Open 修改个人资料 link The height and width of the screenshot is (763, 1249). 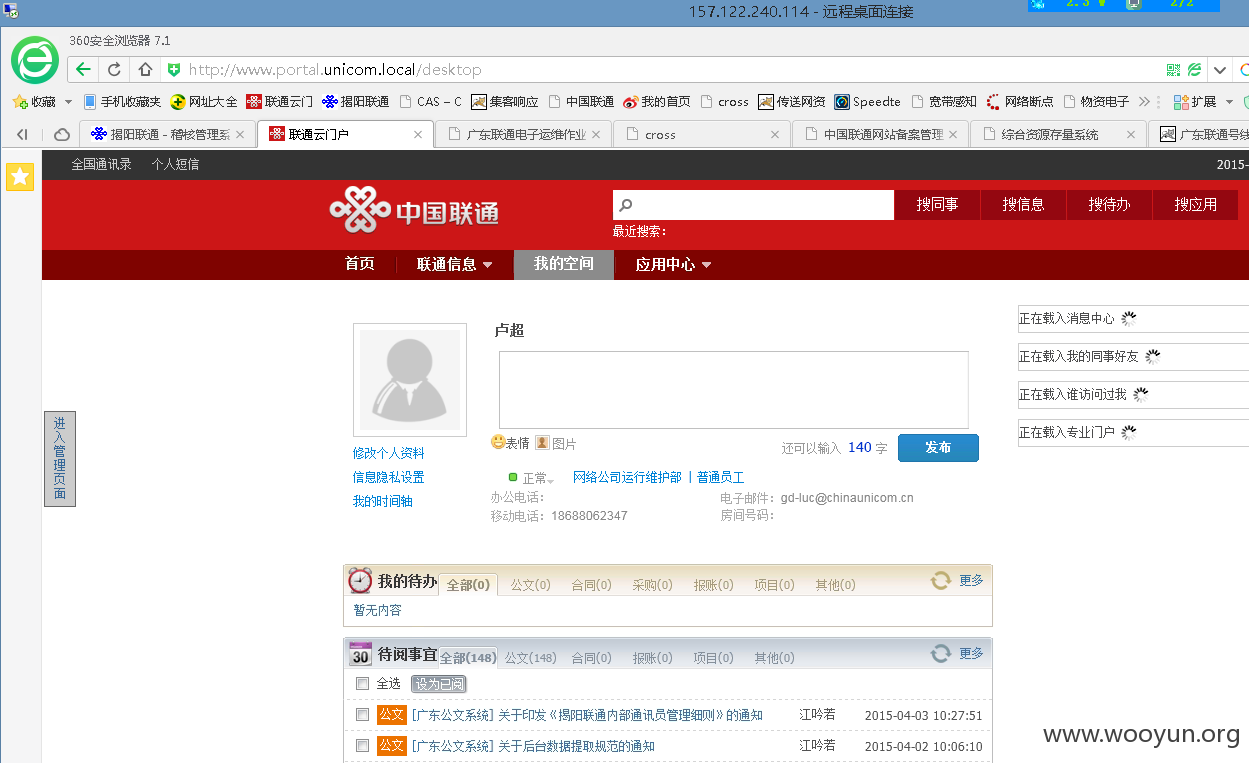388,453
